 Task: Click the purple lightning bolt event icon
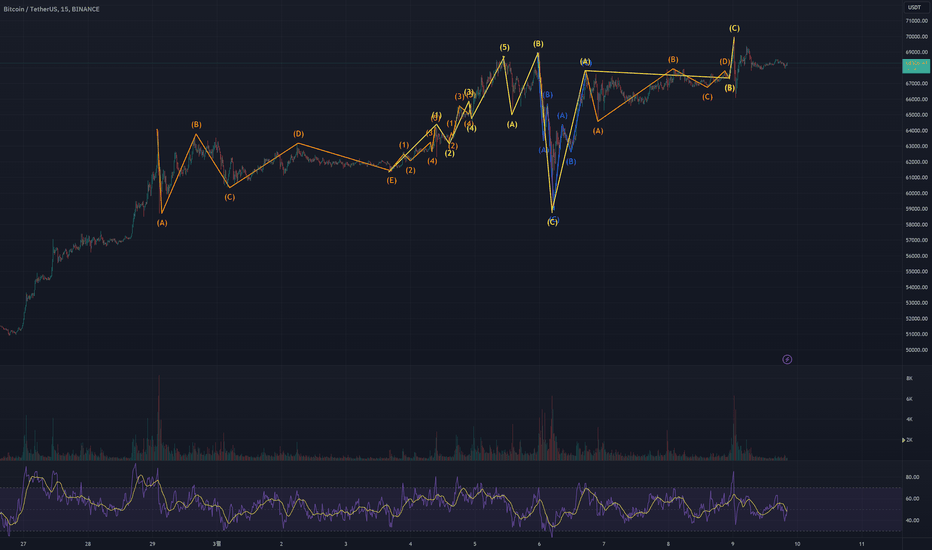click(x=787, y=359)
